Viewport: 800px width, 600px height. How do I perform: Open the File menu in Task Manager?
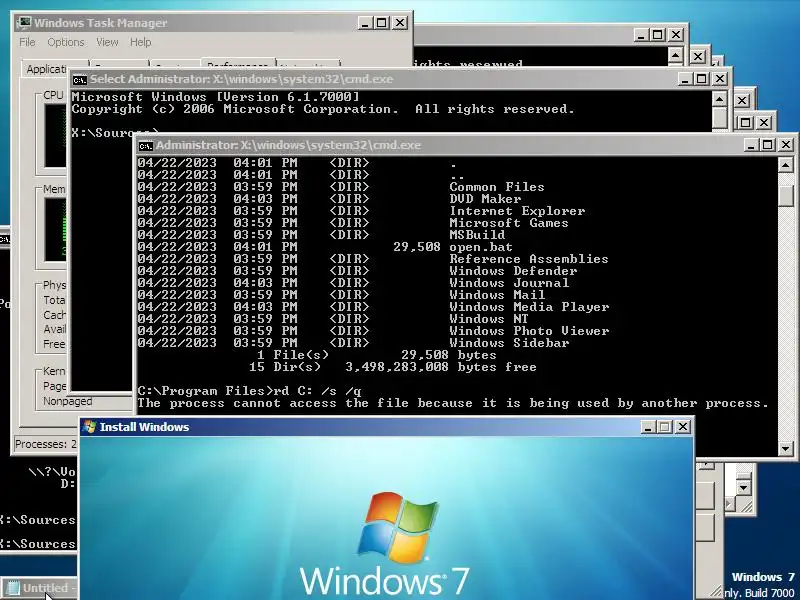[28, 42]
